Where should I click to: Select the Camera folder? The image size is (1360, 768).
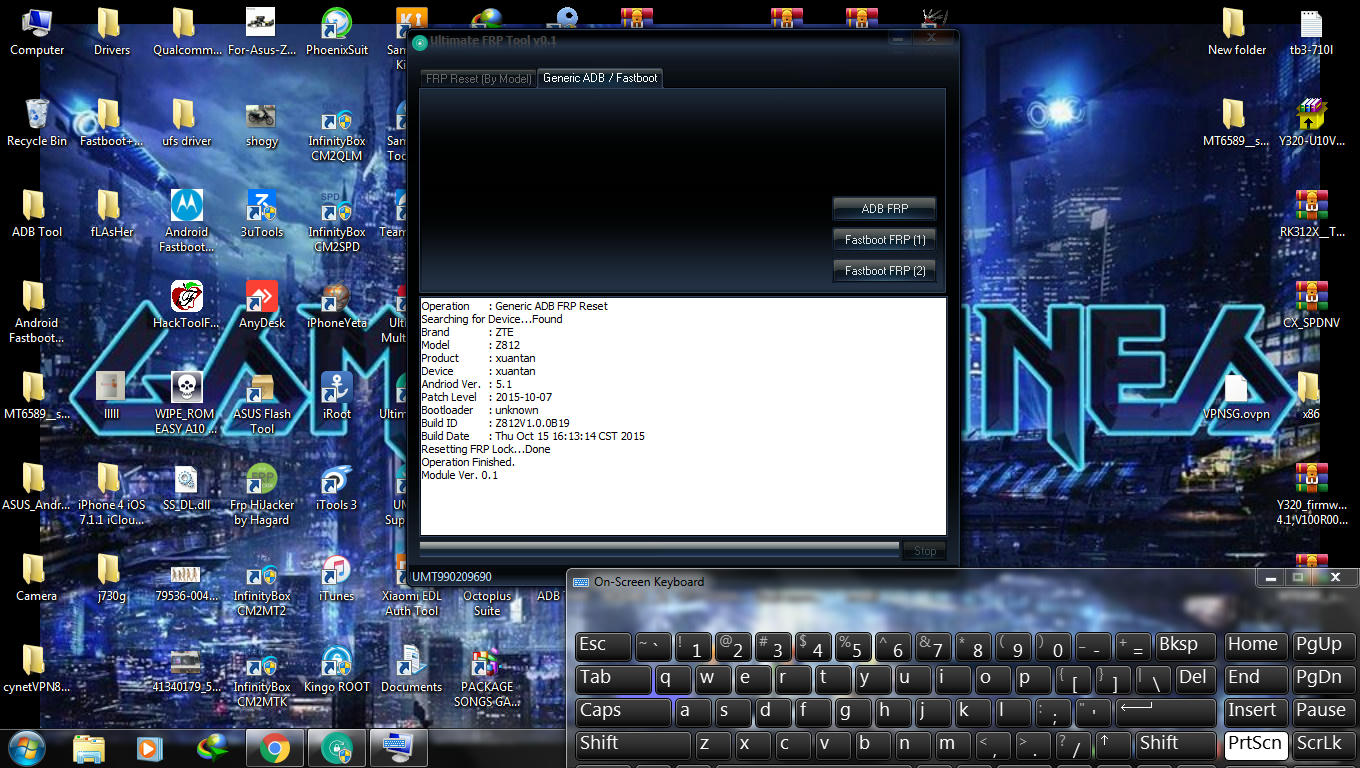coord(37,578)
